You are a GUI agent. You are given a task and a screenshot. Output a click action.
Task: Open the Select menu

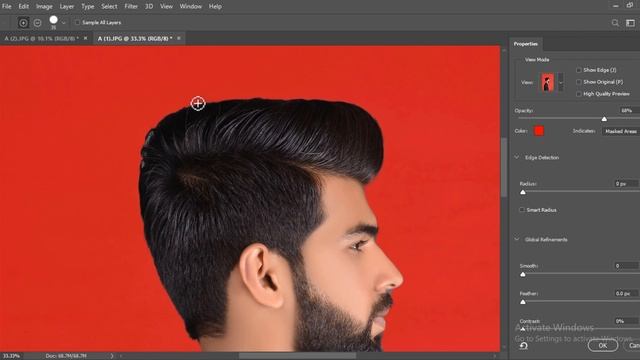[x=109, y=7]
